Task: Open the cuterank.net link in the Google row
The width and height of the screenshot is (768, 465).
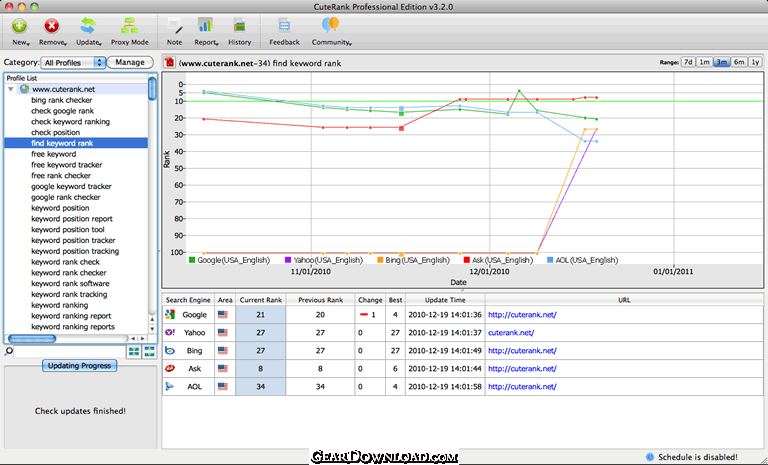Action: 522,315
